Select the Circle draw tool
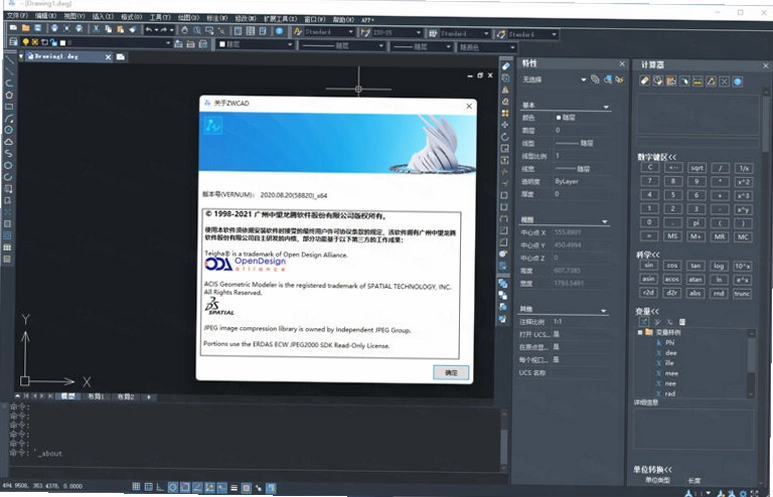The width and height of the screenshot is (773, 497). coord(9,130)
